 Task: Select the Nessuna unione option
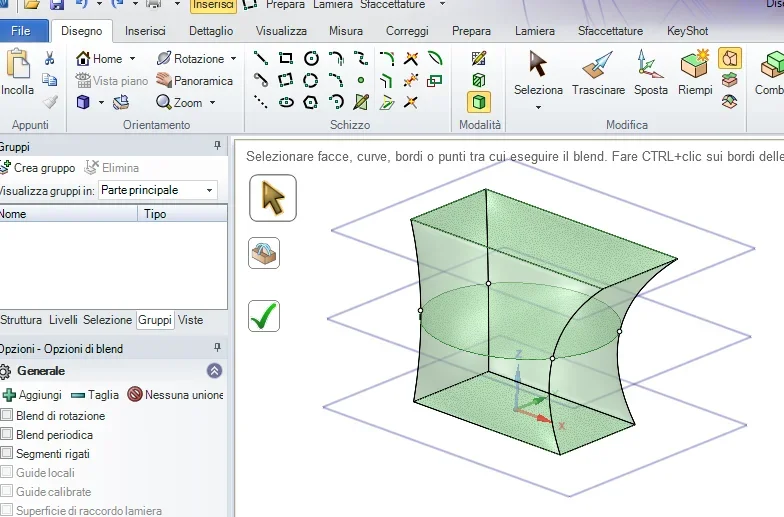175,395
